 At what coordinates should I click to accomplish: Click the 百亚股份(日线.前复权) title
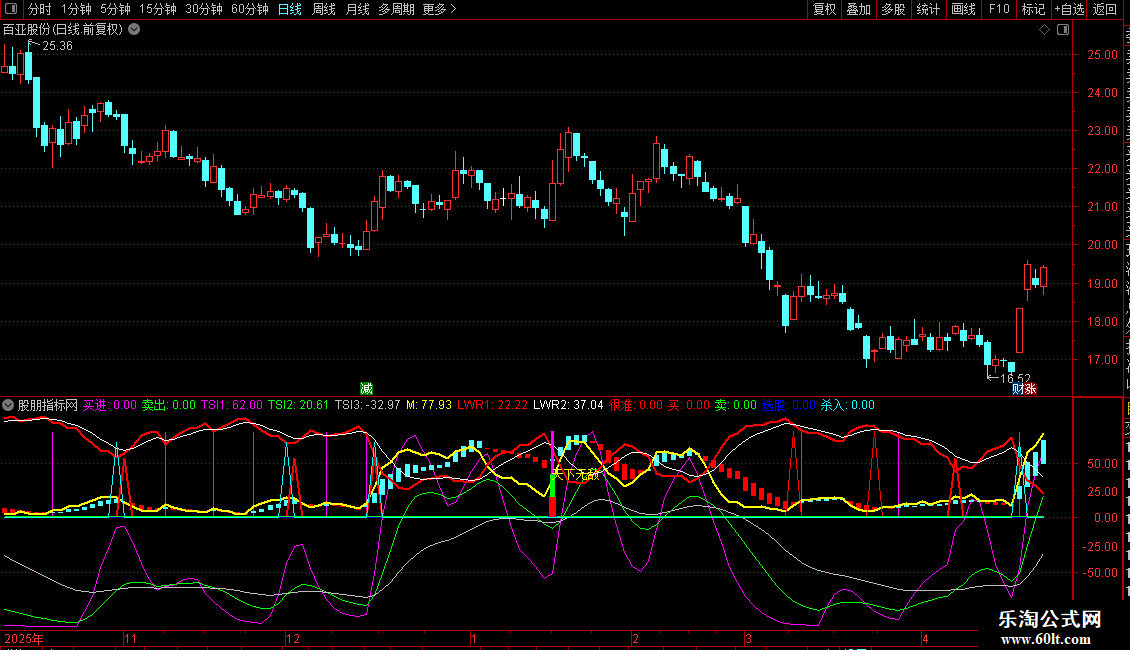pos(63,30)
